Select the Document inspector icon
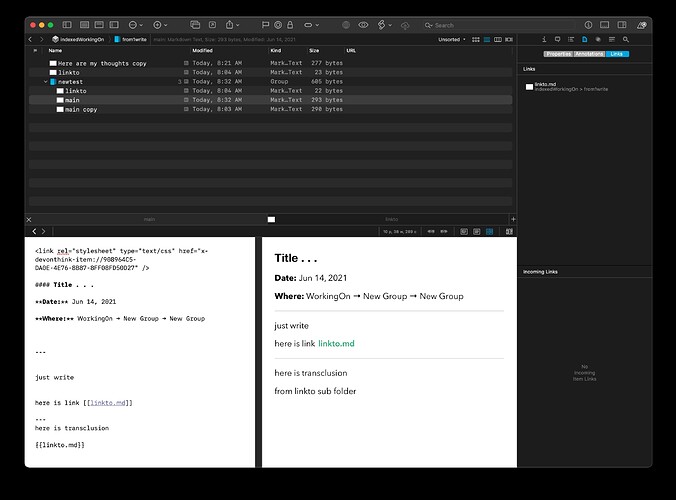The image size is (676, 500). (x=585, y=39)
